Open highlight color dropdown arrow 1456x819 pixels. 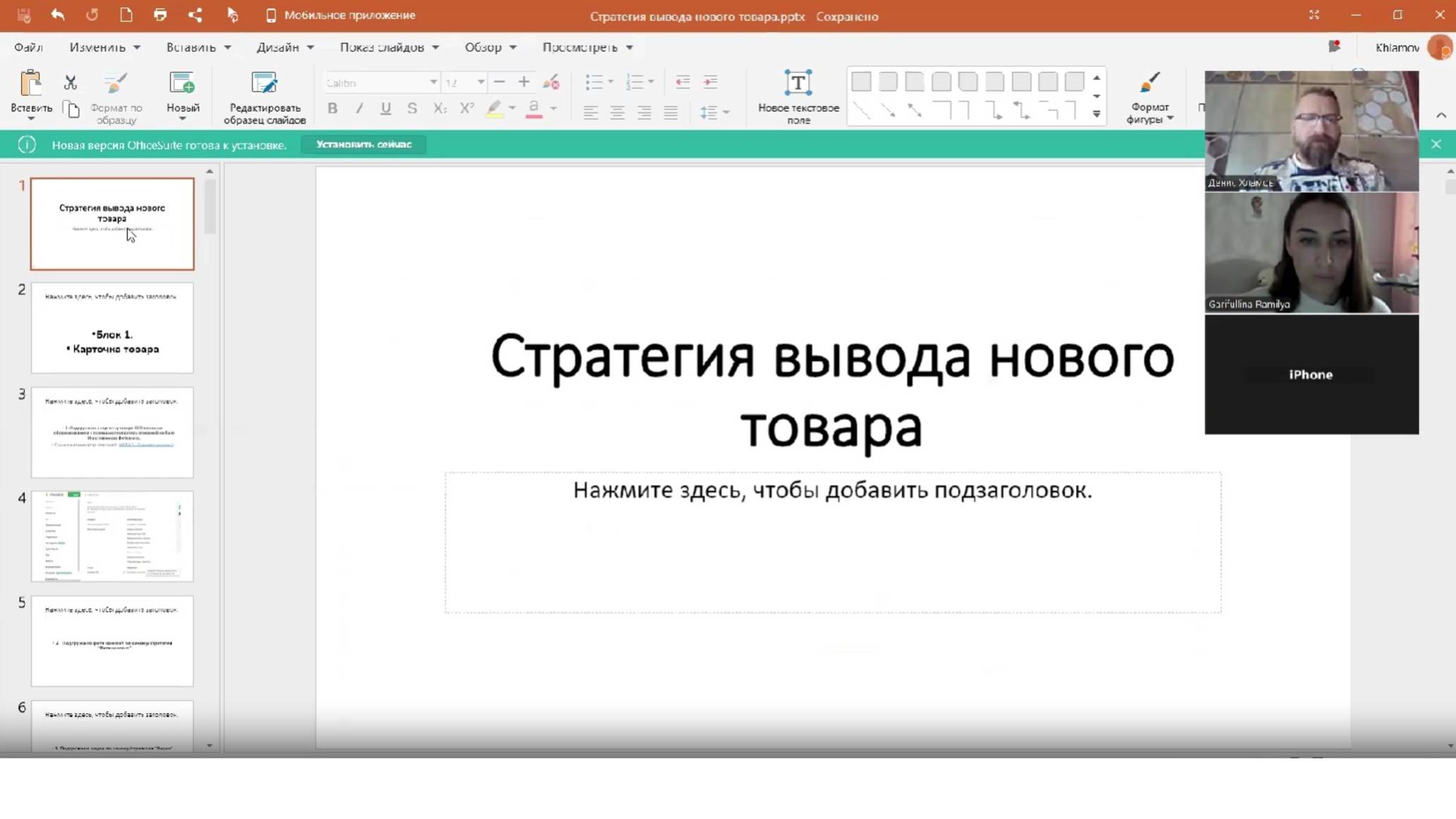pyautogui.click(x=513, y=109)
